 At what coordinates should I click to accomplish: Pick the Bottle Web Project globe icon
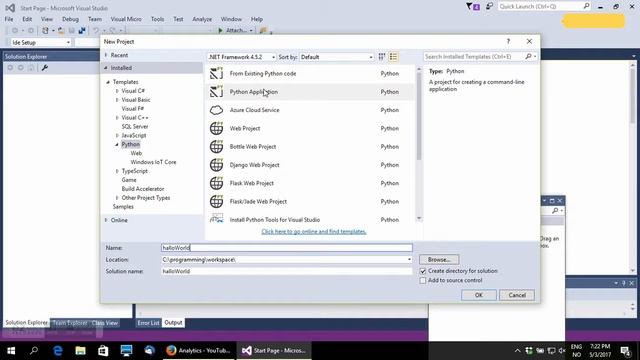(x=216, y=147)
